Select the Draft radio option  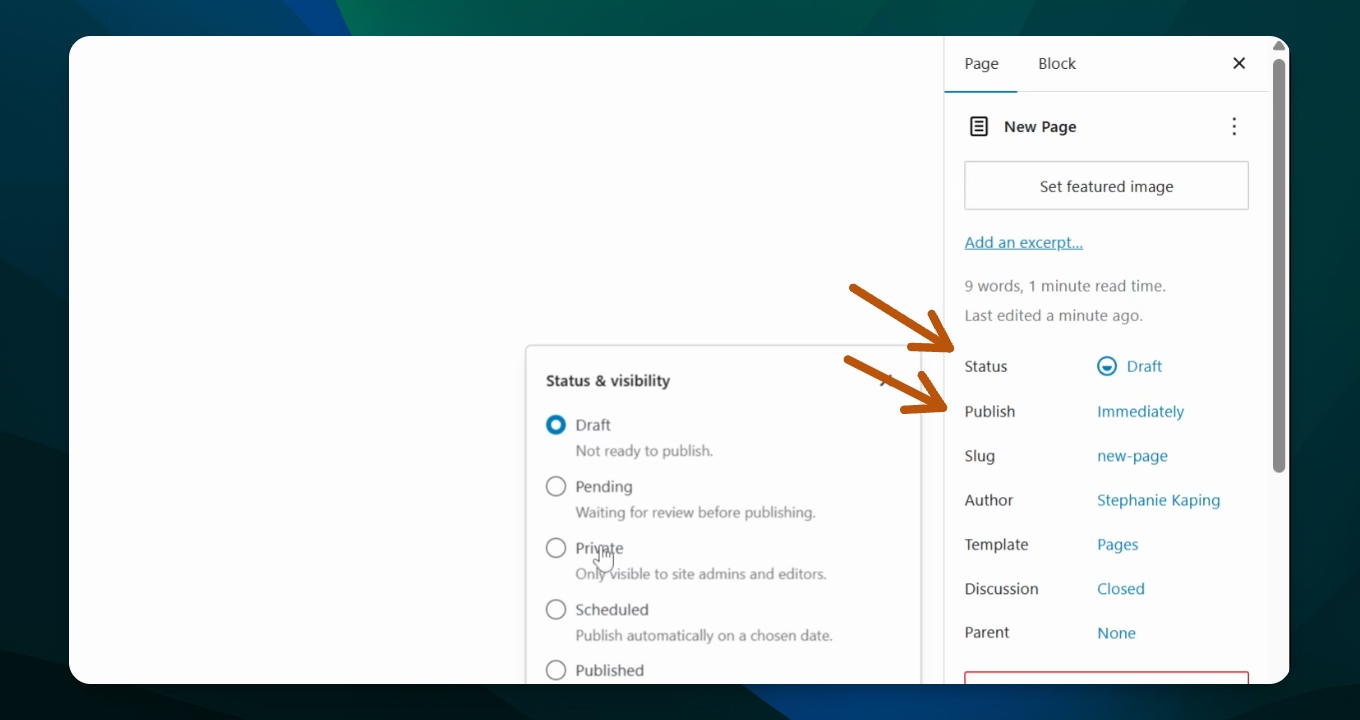(556, 425)
